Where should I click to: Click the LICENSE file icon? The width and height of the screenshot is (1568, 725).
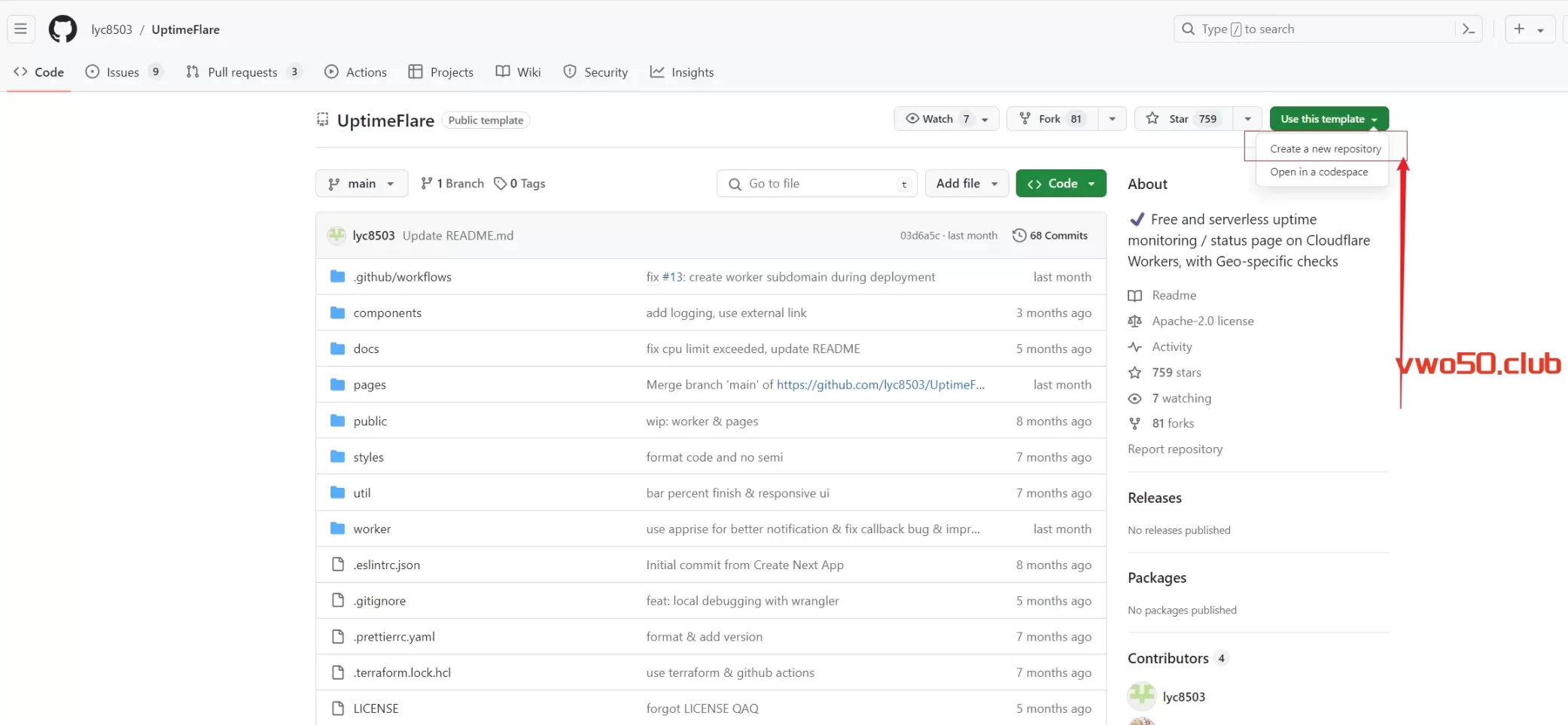point(338,708)
